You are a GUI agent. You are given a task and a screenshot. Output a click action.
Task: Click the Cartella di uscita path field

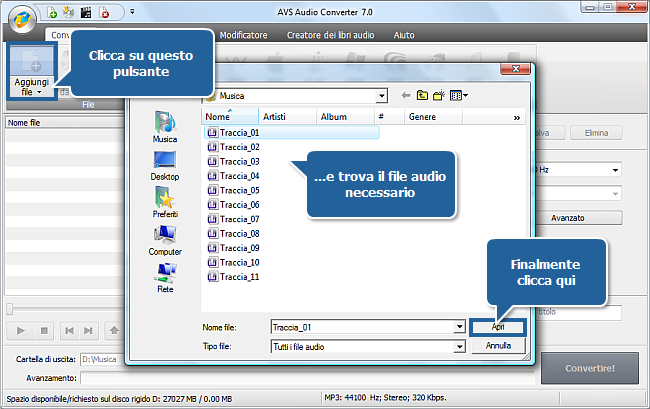[102, 359]
